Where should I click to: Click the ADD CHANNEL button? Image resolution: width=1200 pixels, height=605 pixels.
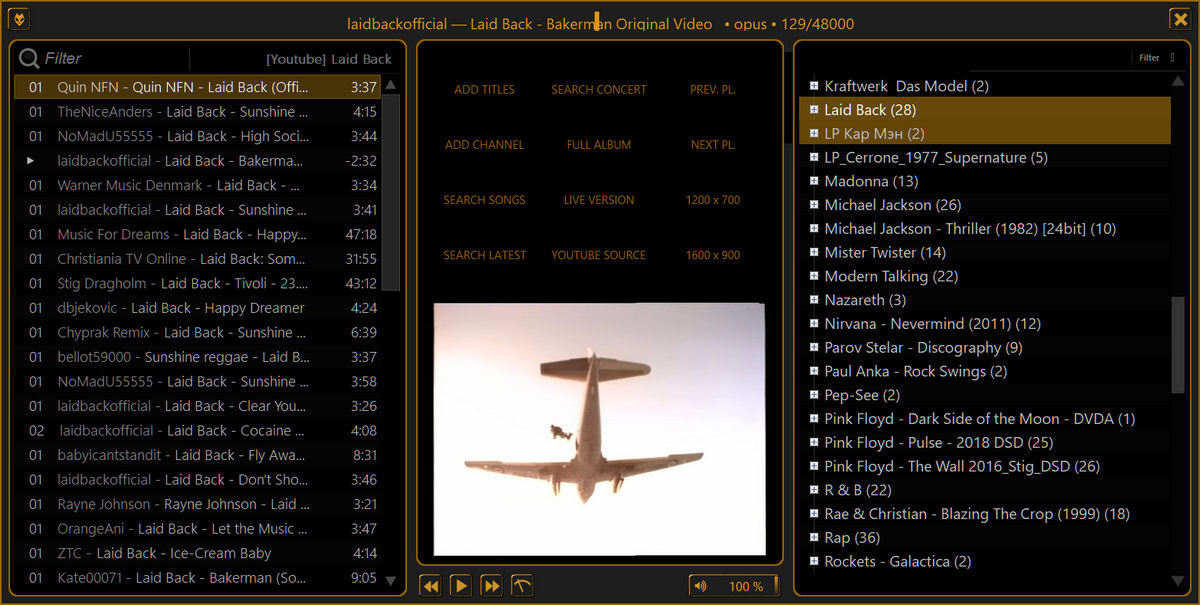pos(484,145)
